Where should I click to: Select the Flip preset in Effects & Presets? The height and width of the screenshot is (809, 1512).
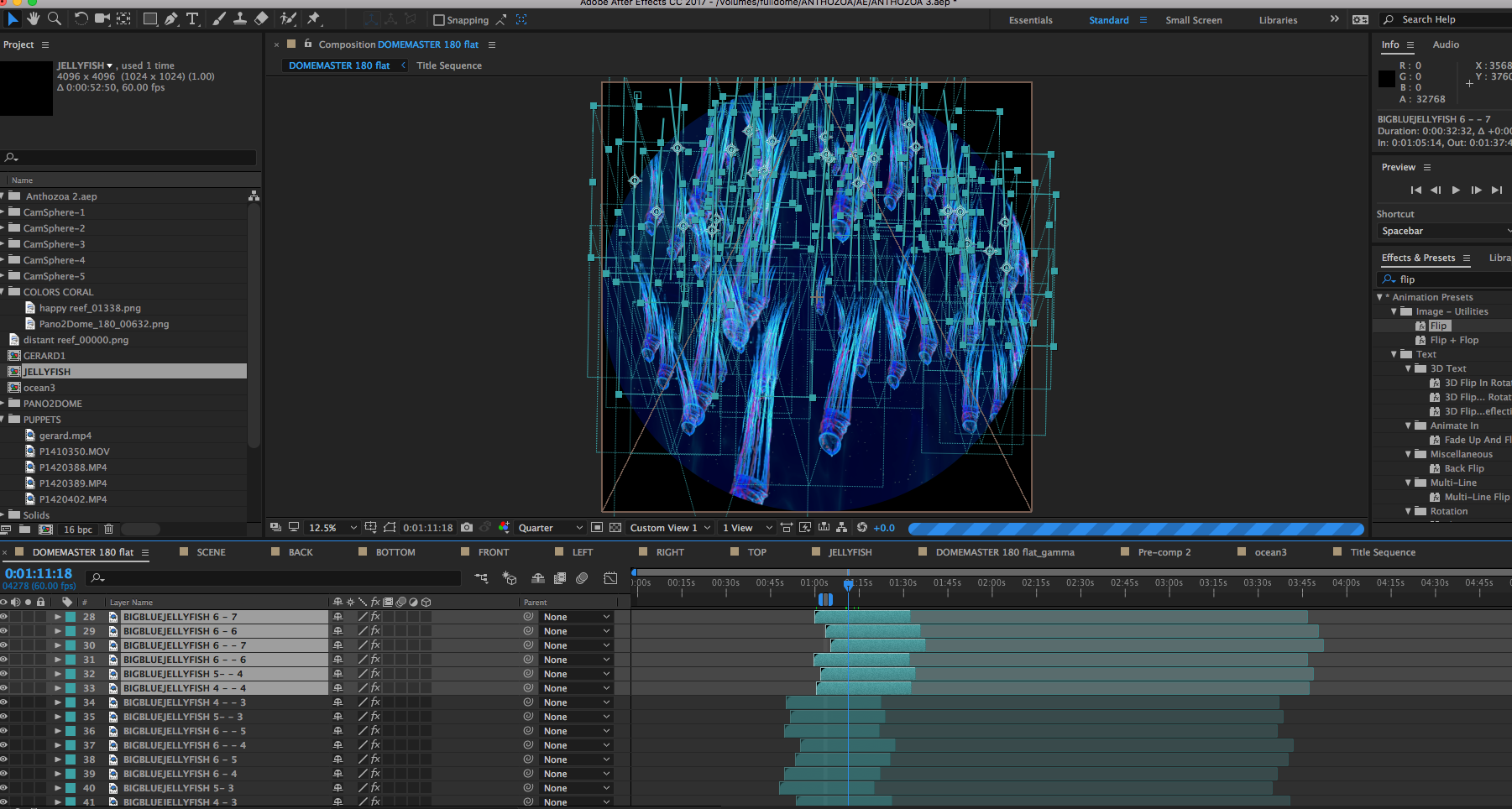click(x=1438, y=326)
